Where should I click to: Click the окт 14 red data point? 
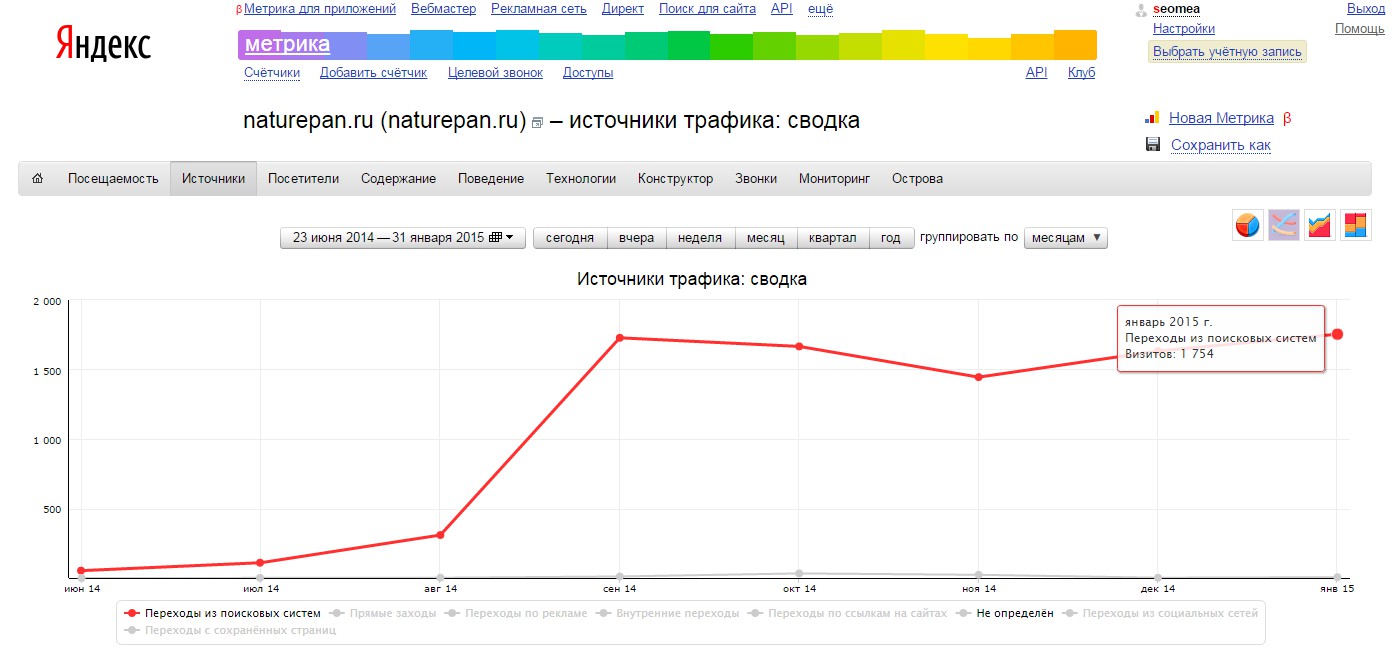799,346
